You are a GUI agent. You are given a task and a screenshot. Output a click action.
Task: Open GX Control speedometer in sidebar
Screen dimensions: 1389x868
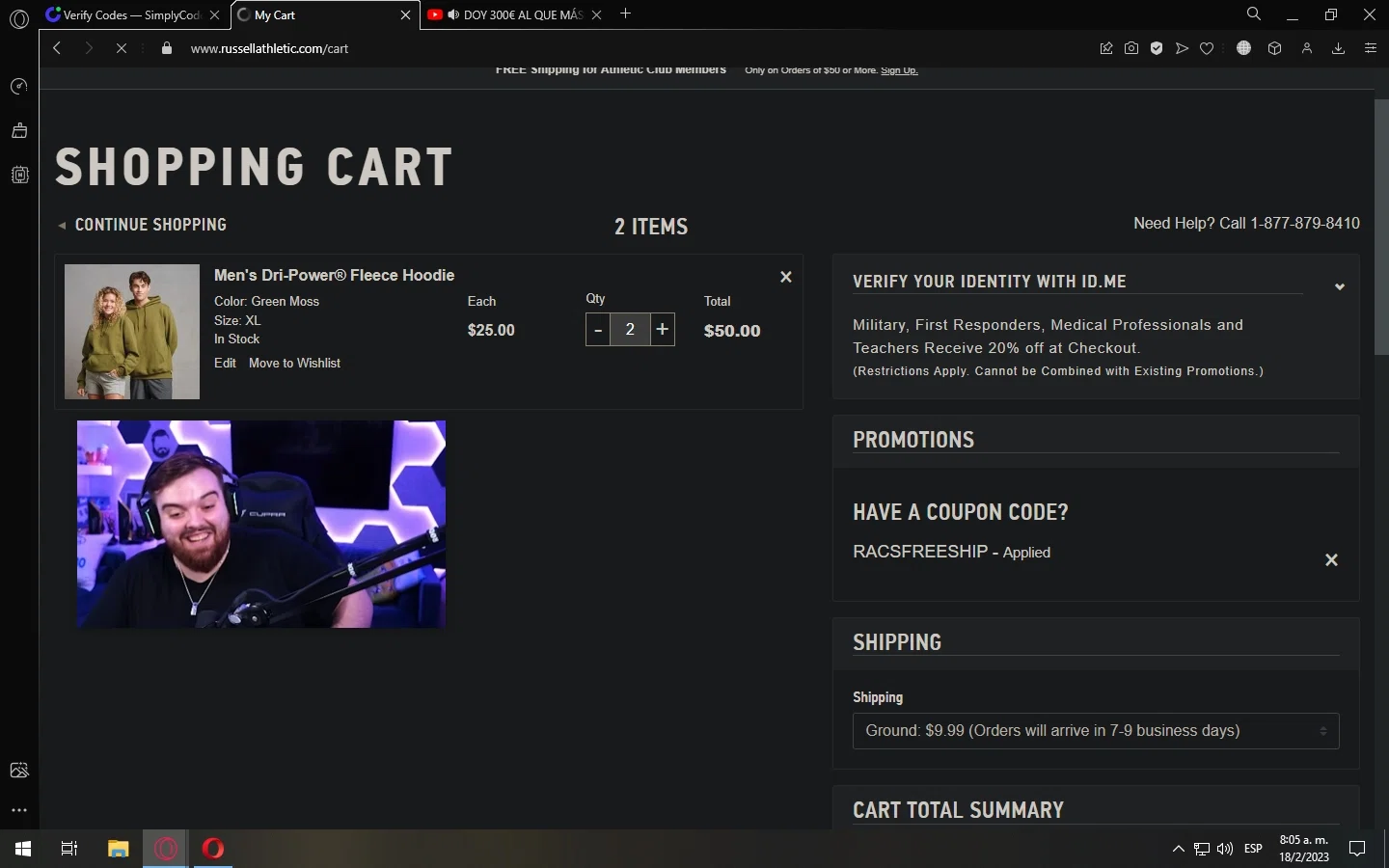19,87
